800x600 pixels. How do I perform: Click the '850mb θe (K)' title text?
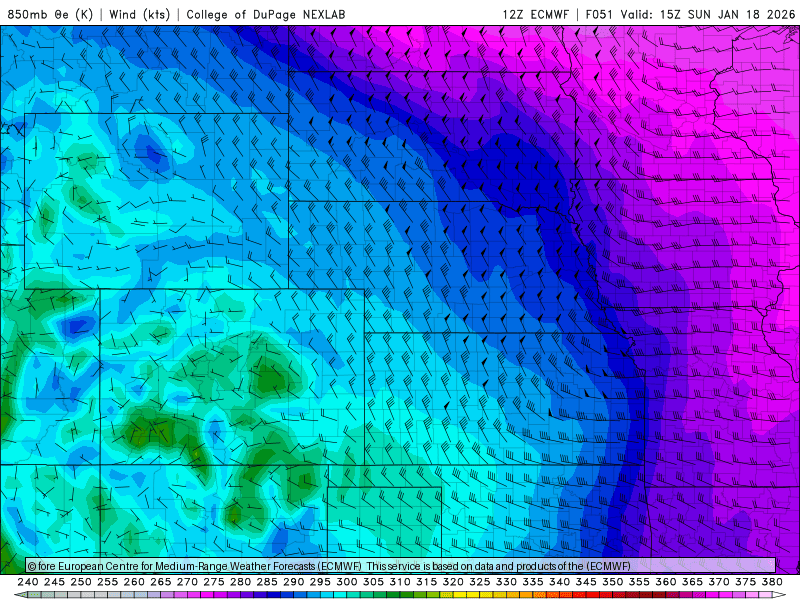click(50, 14)
